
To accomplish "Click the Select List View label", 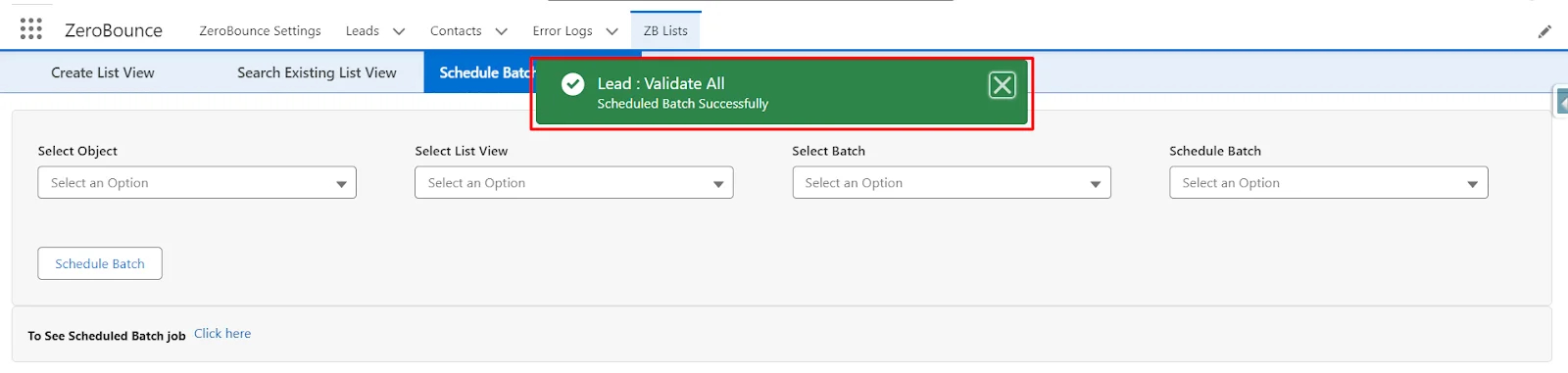I will click(462, 151).
